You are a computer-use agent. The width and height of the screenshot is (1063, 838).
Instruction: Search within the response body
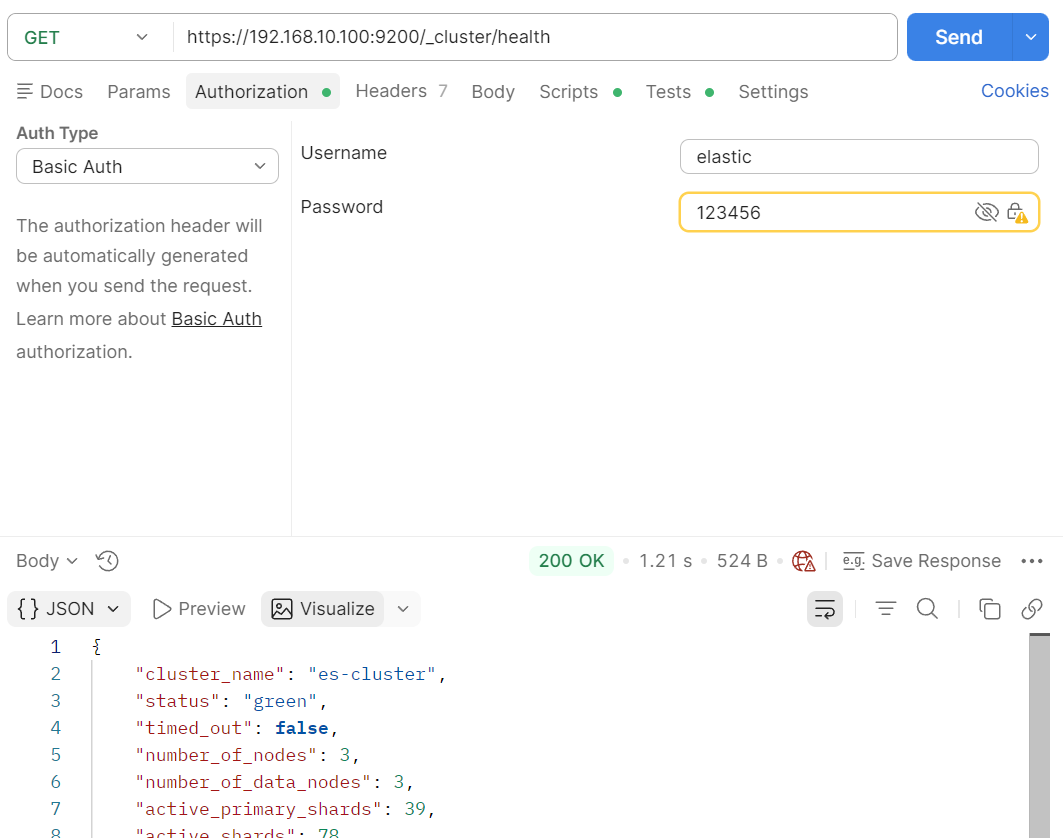pos(927,609)
